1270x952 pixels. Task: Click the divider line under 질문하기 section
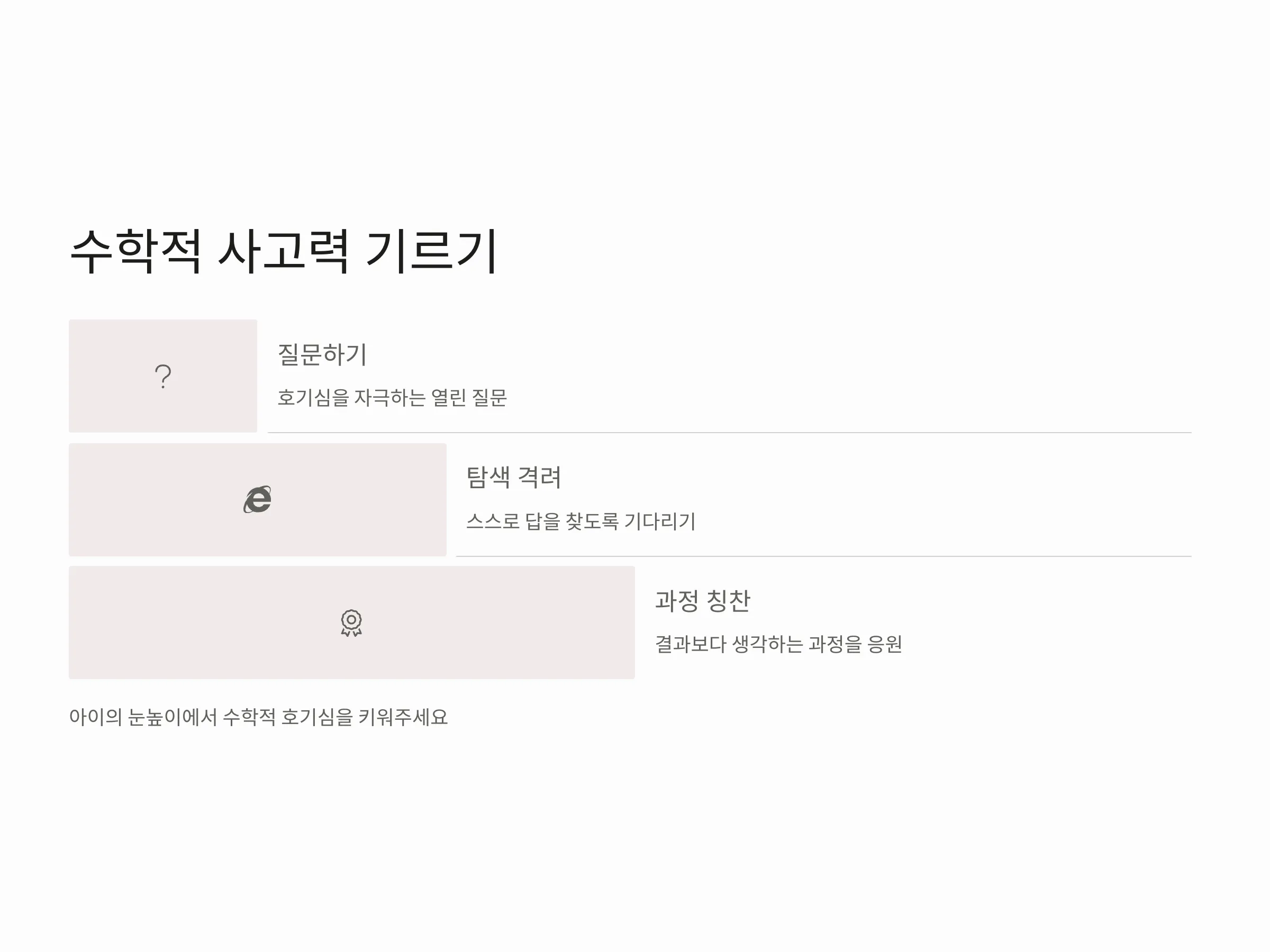click(730, 433)
